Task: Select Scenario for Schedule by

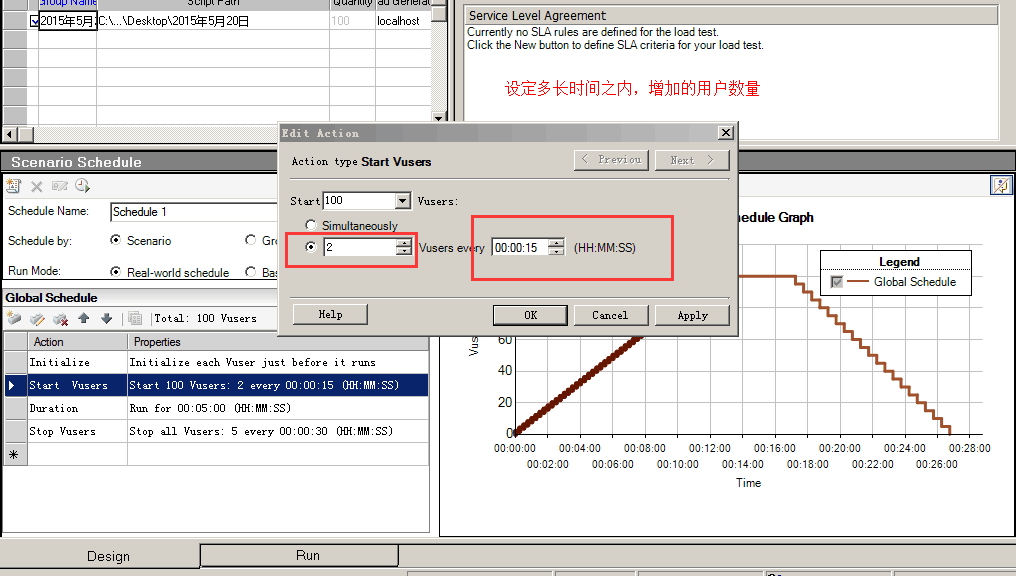Action: tap(115, 240)
